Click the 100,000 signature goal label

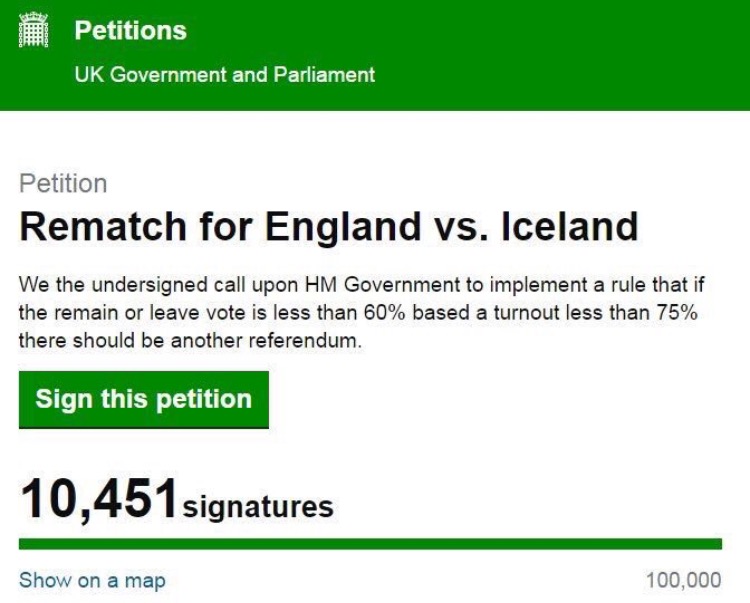683,580
